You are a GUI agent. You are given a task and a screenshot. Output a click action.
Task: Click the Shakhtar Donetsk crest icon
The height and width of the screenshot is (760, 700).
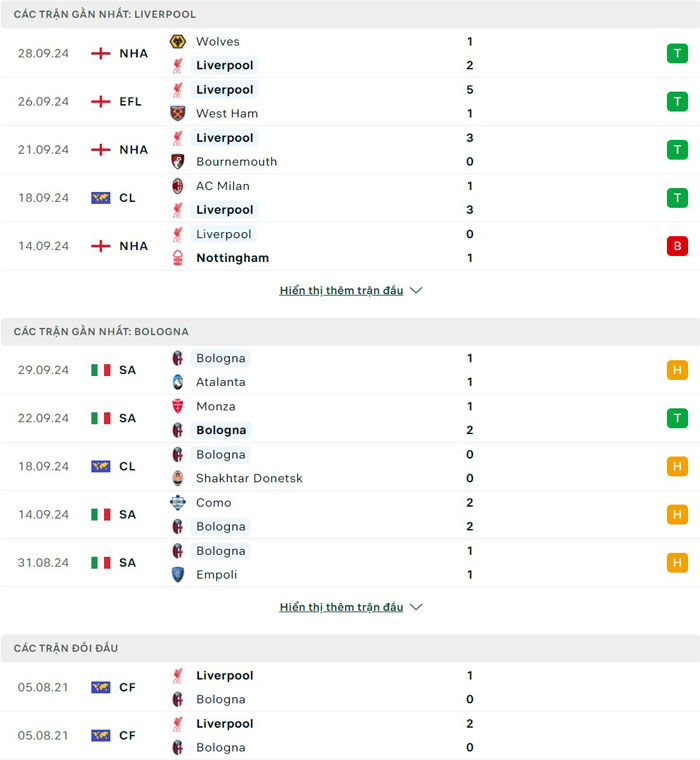pyautogui.click(x=178, y=478)
